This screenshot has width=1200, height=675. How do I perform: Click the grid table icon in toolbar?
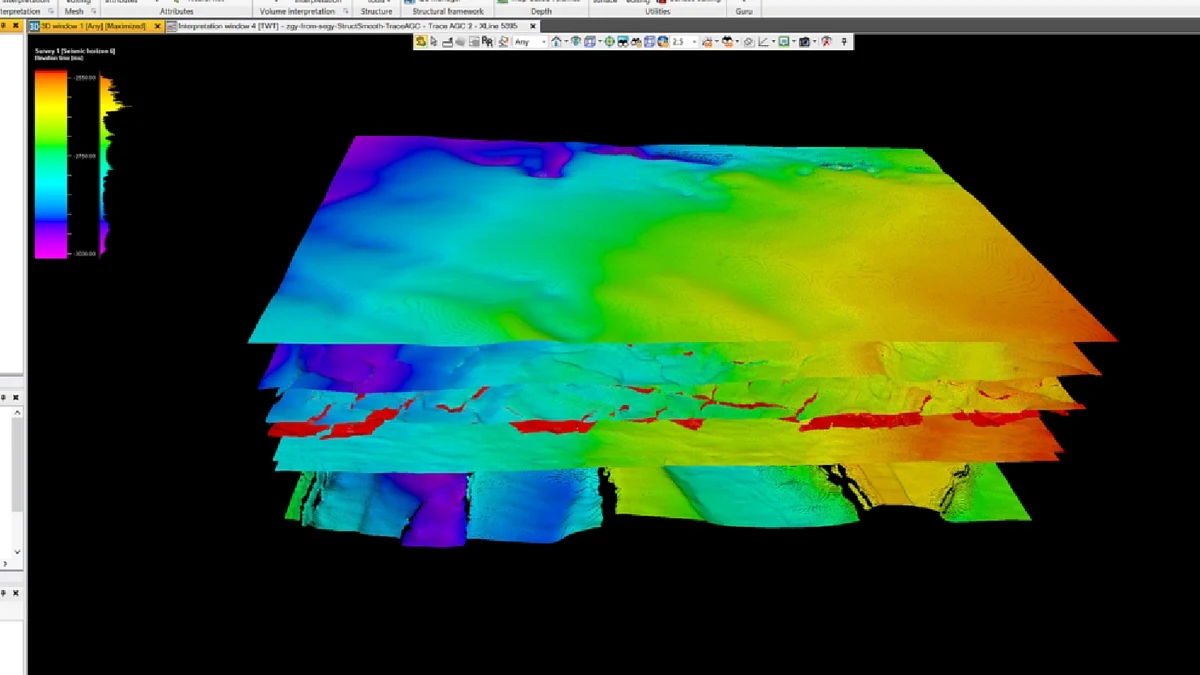473,42
